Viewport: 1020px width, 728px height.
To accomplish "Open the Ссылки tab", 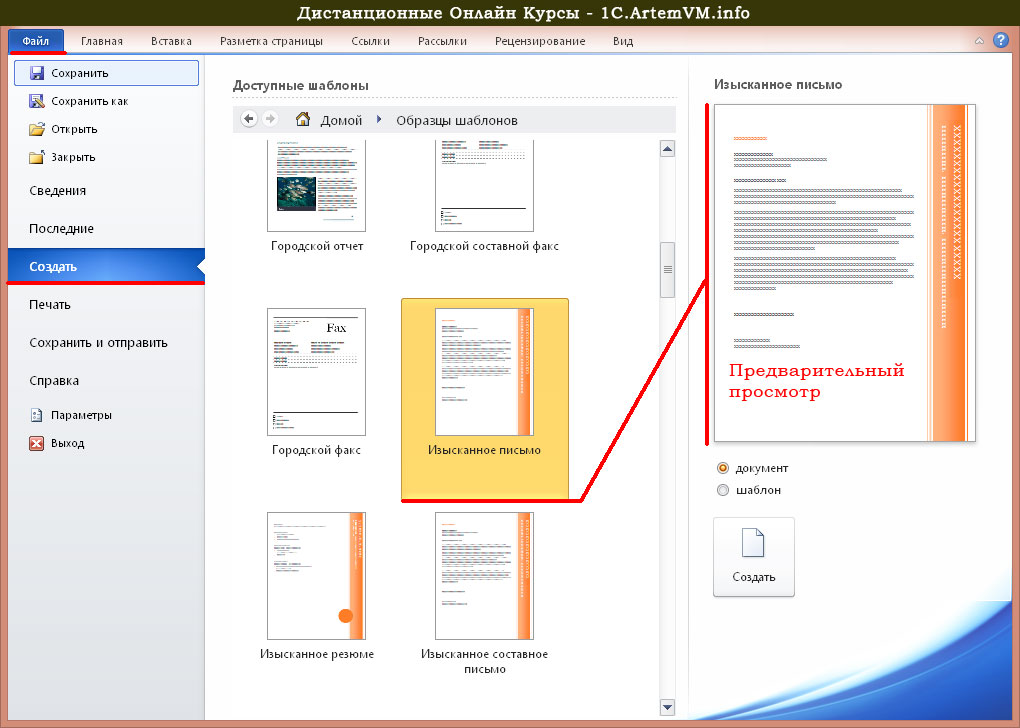I will 370,41.
